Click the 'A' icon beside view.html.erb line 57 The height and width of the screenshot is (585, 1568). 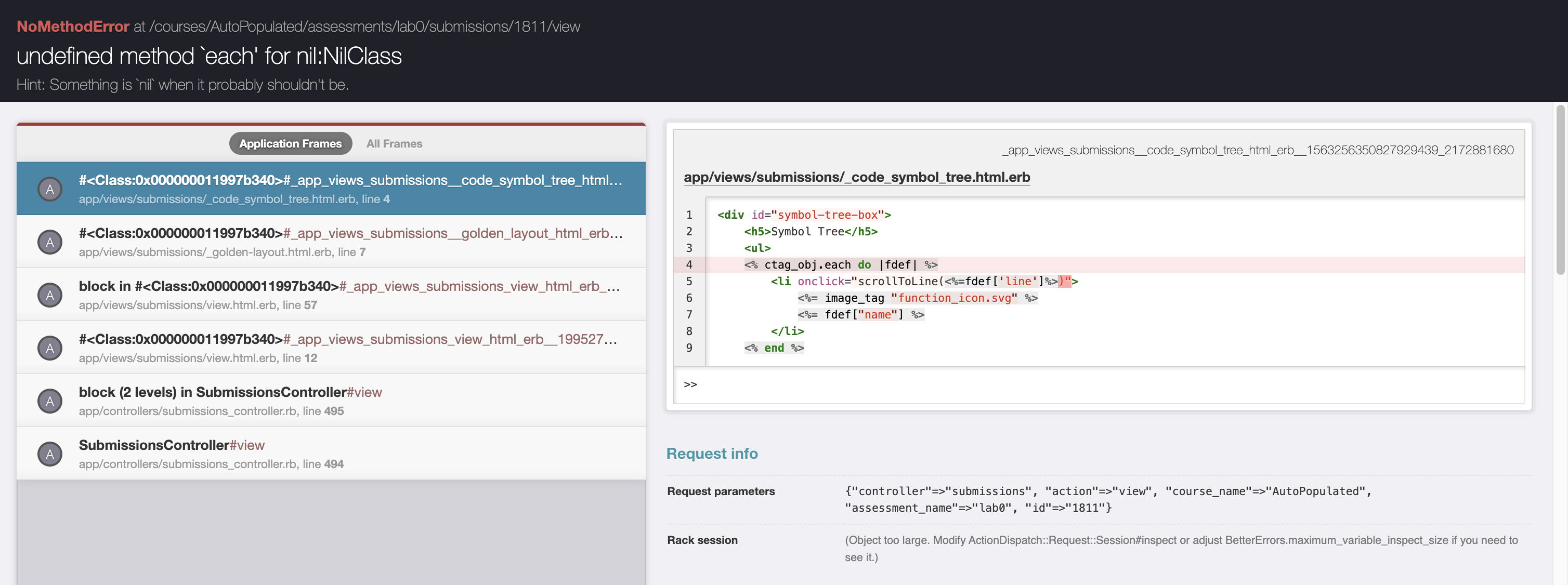coord(50,295)
